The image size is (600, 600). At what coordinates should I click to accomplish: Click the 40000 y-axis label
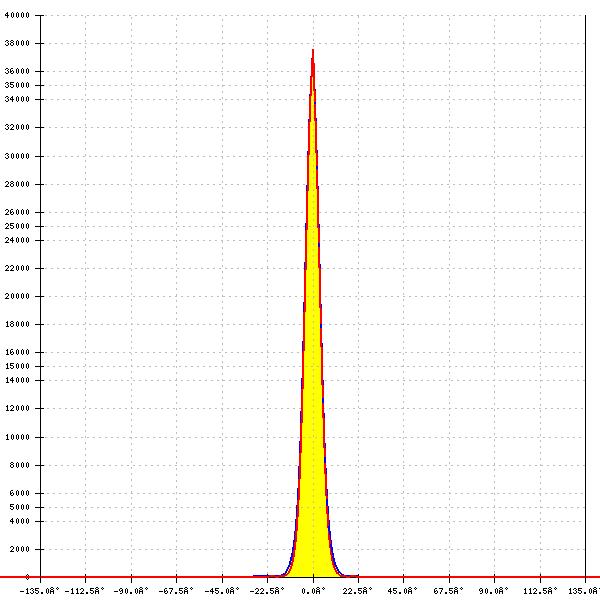(x=17, y=15)
